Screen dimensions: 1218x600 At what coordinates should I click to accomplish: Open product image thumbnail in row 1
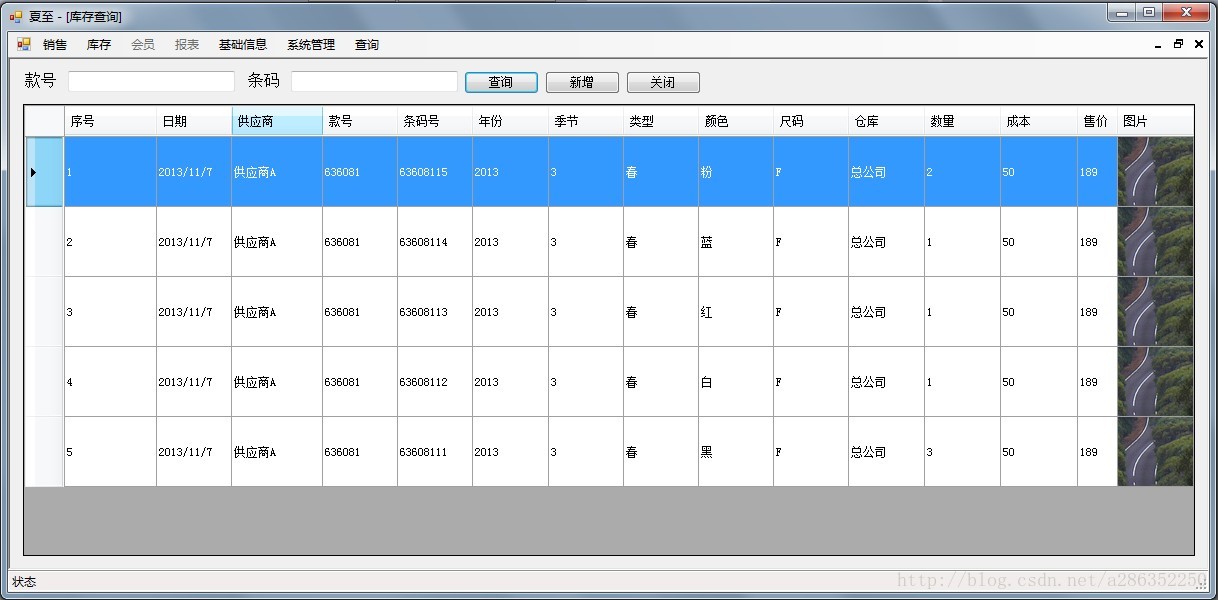coord(1155,172)
